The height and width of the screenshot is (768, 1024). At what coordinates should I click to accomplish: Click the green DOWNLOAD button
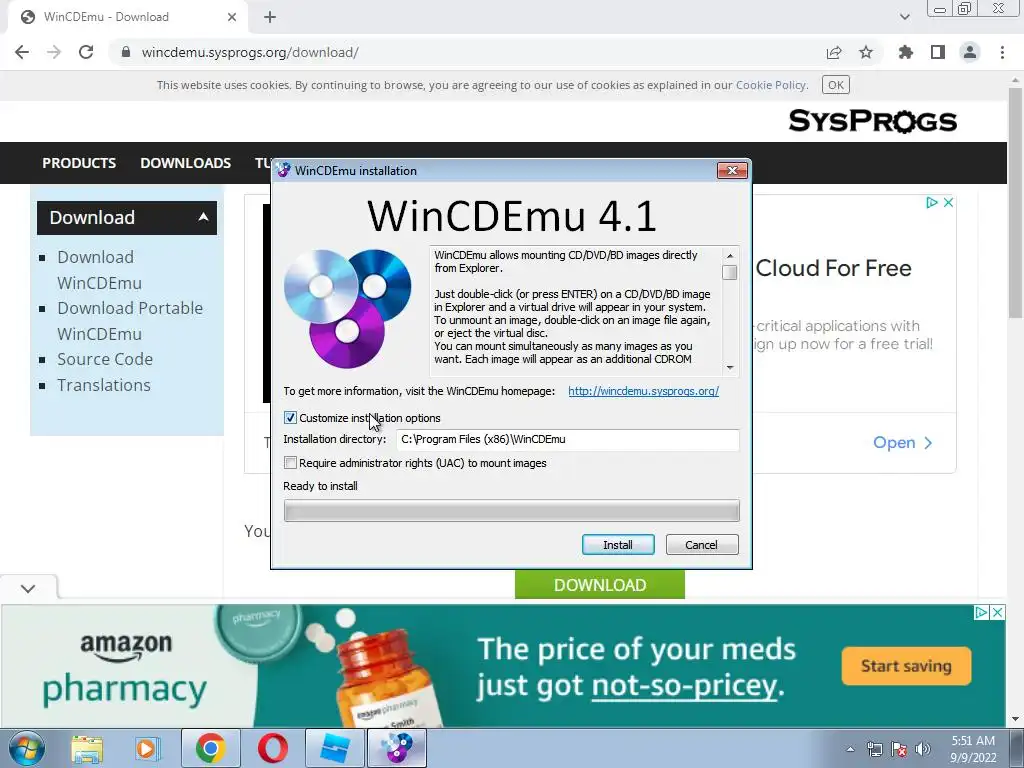coord(600,584)
